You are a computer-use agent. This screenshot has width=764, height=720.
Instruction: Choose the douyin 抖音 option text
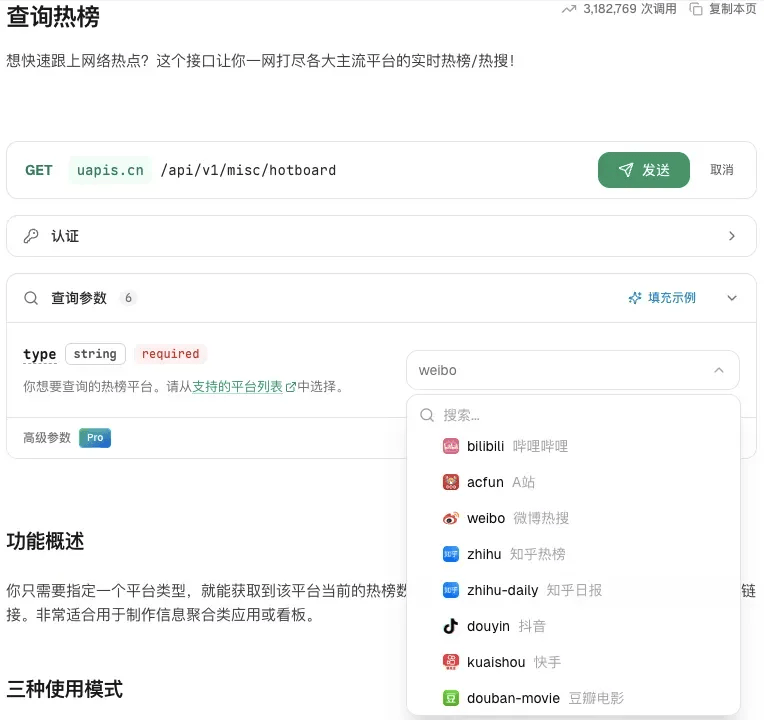(489, 626)
